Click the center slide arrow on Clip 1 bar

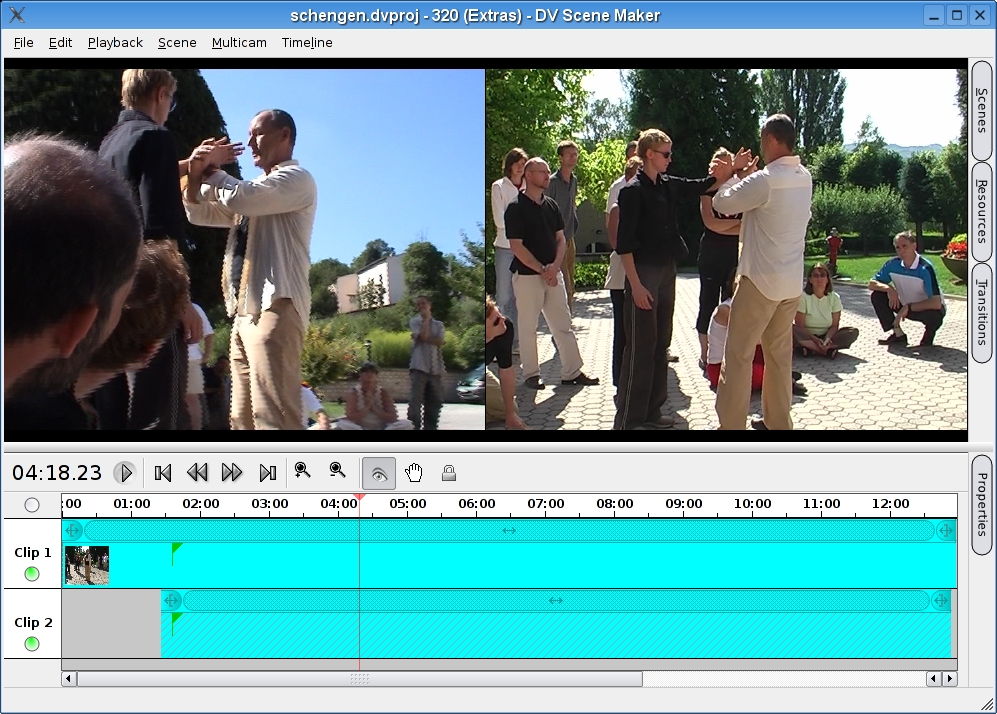point(509,530)
